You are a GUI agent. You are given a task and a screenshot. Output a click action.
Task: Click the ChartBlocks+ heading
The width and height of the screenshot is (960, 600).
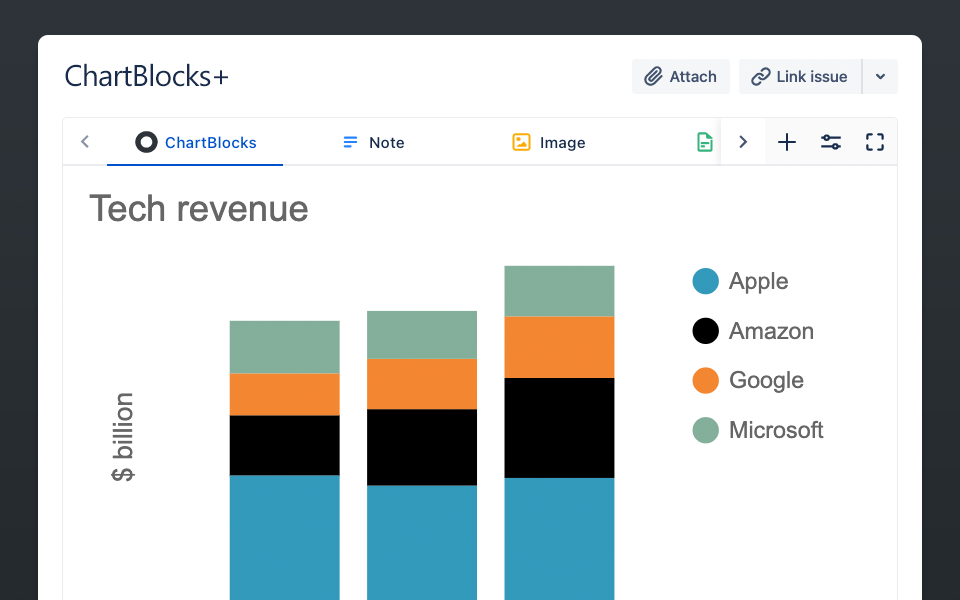146,77
